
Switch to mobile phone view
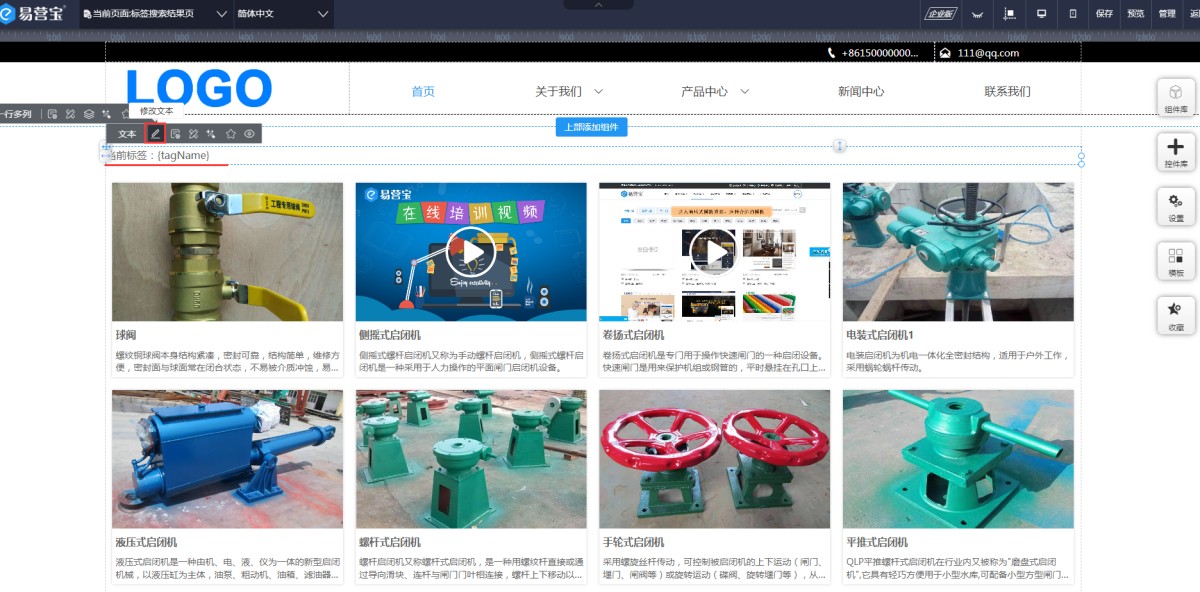[x=1073, y=14]
